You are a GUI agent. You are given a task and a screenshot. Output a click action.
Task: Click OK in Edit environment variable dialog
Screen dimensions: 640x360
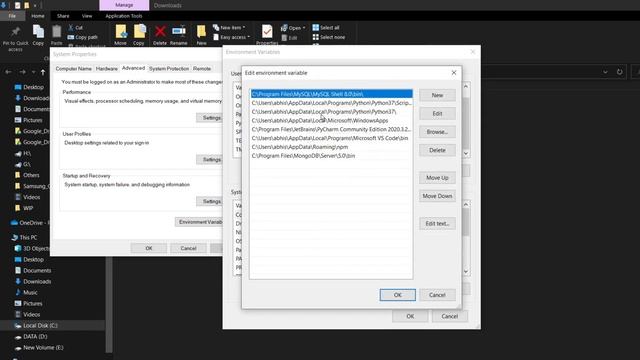(398, 295)
